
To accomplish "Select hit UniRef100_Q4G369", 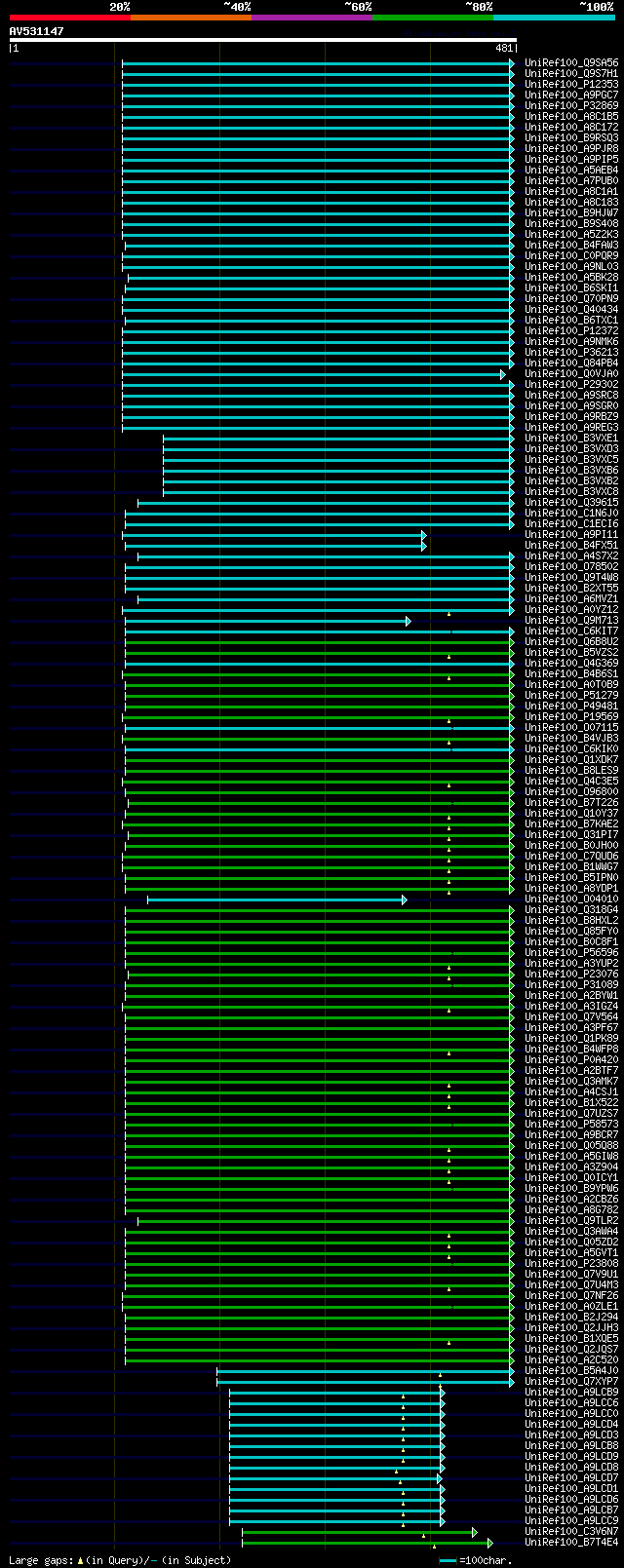I will 571,663.
